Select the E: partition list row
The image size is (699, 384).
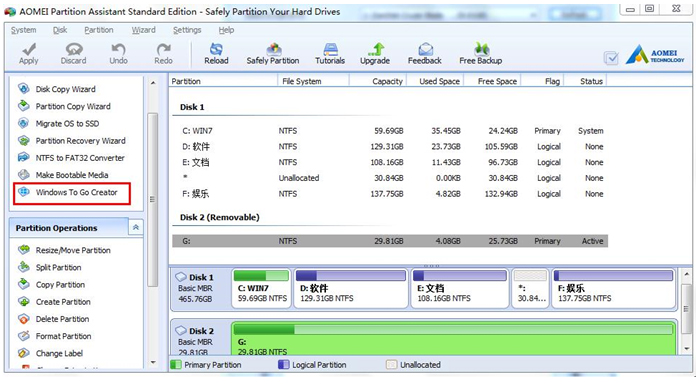click(390, 162)
